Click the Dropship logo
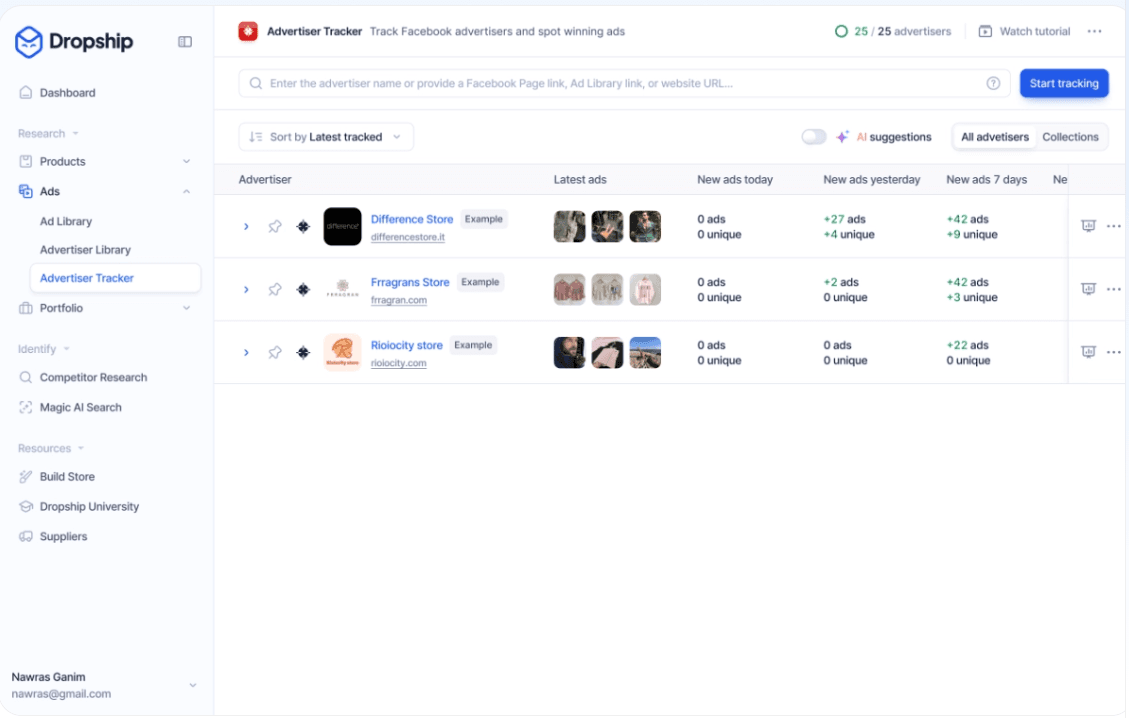1129x718 pixels. [x=75, y=42]
